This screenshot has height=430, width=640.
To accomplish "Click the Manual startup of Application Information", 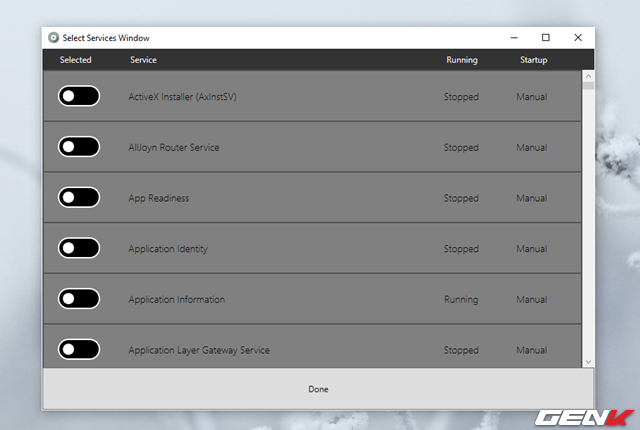I will click(532, 299).
